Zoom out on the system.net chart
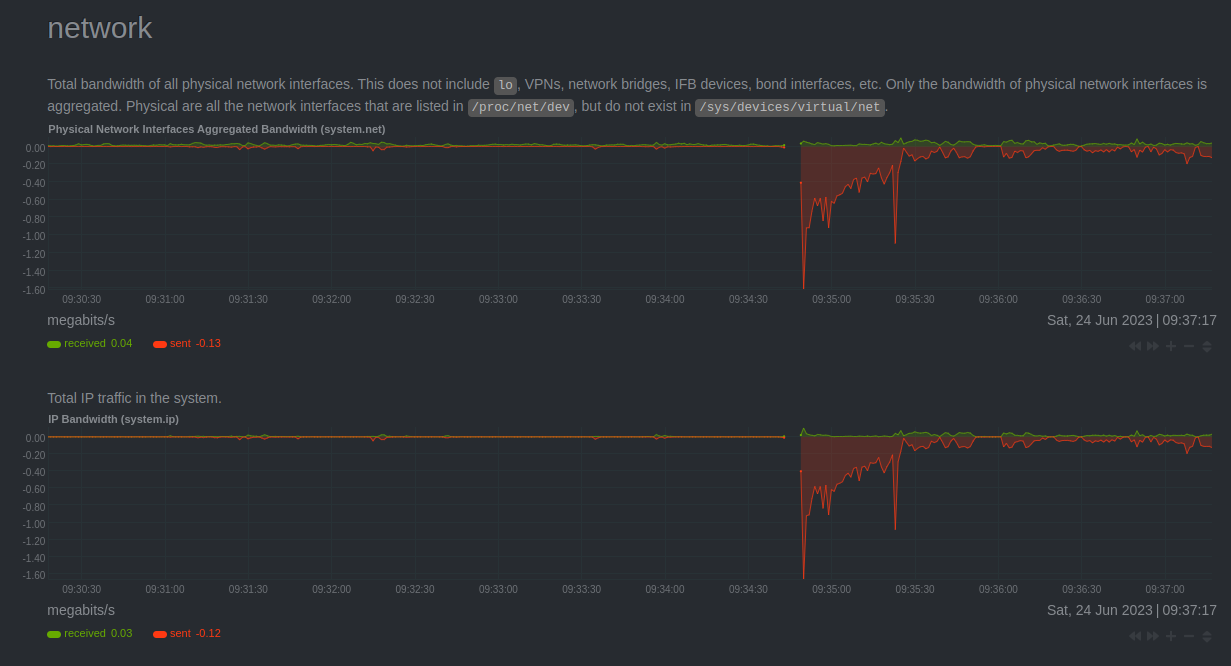Screen dimensions: 1231x666 (x=1189, y=346)
